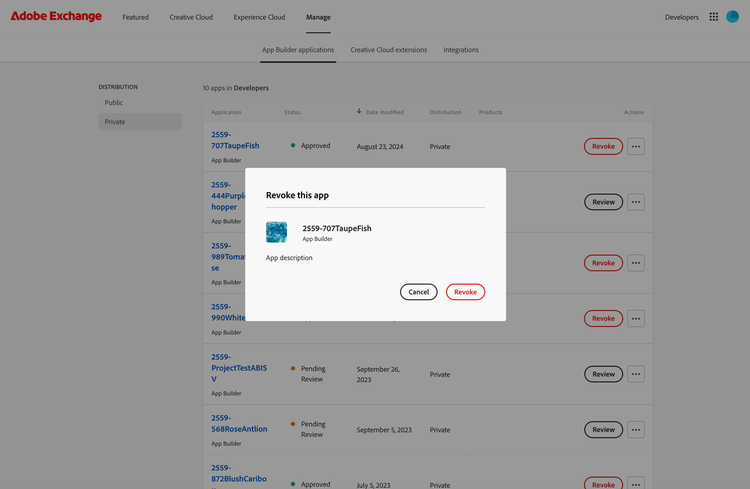Click Review for 2559-ProjectTestABISV
The image size is (750, 489).
point(603,374)
